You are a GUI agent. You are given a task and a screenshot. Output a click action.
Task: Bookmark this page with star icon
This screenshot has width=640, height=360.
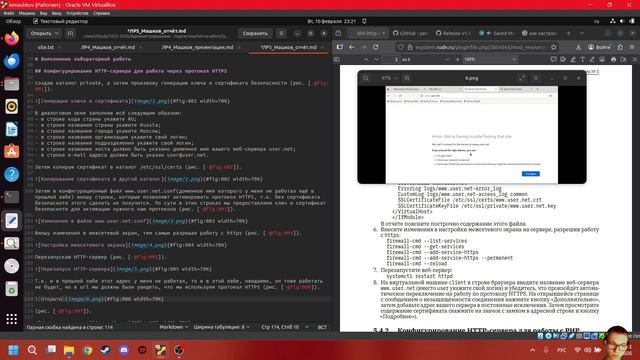coord(553,47)
